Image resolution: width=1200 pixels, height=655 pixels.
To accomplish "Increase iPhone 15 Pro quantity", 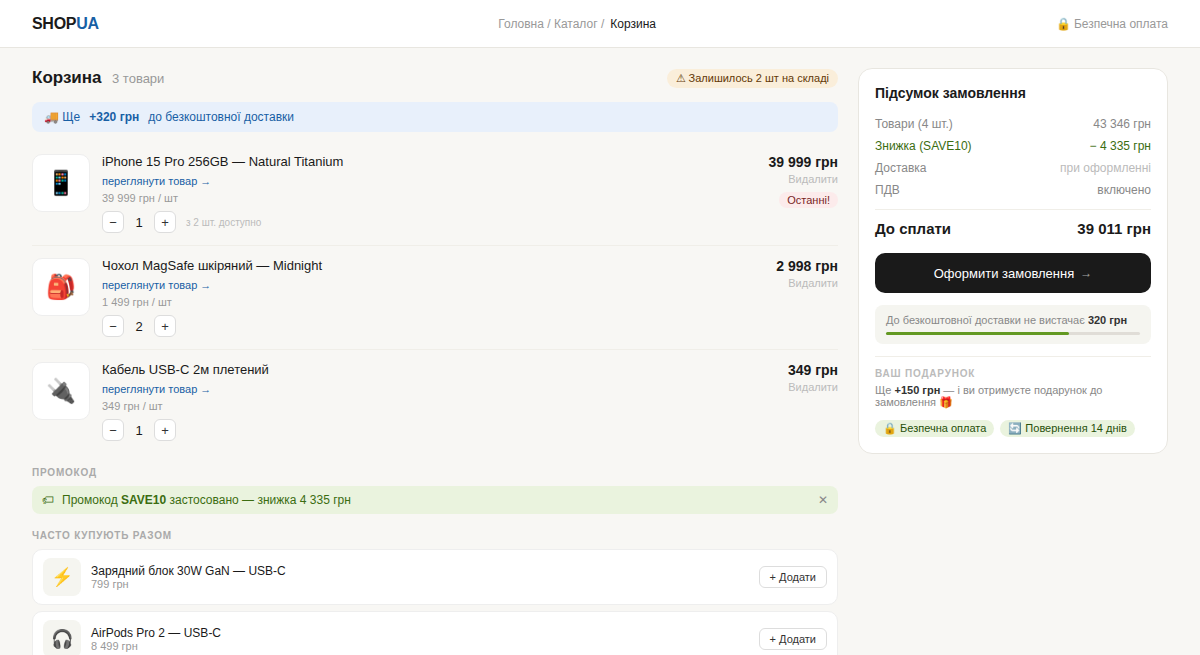I will (x=165, y=222).
